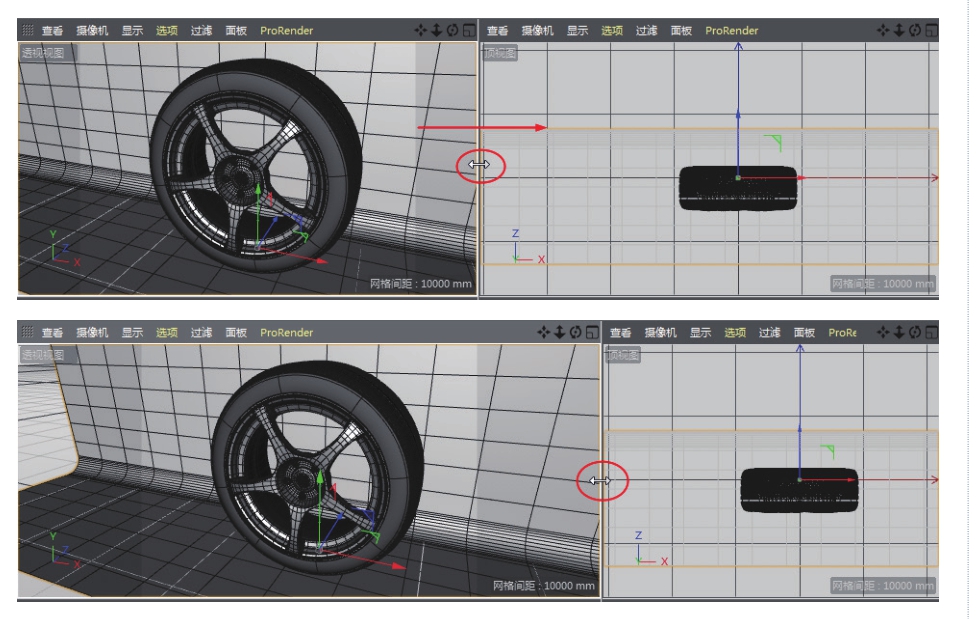Click ProRender in upper top-view viewport menu bar
The image size is (976, 619).
tap(731, 31)
